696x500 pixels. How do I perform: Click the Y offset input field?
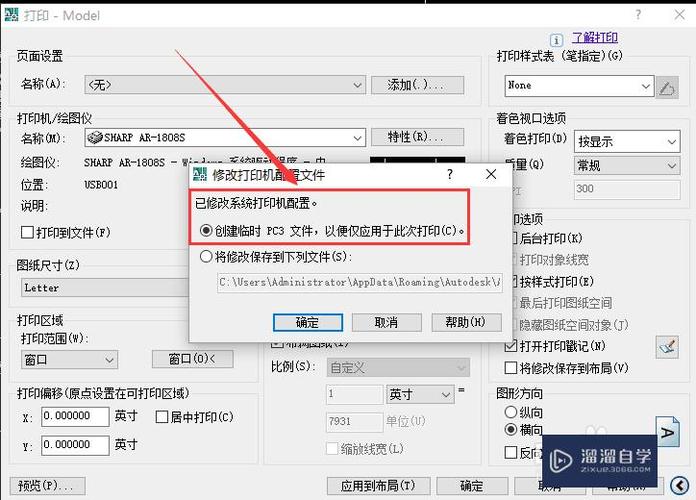[75, 445]
